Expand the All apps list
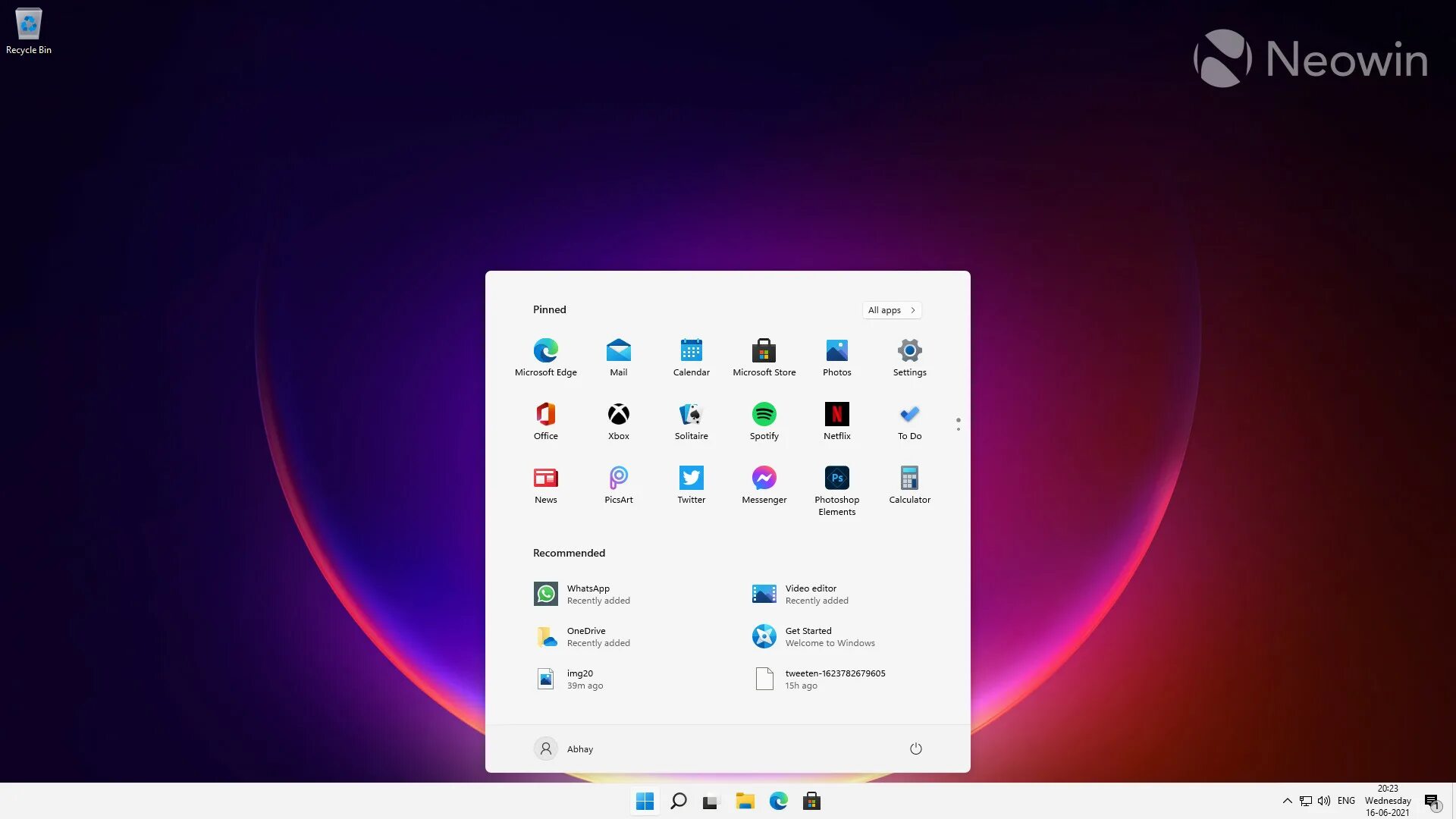 891,310
